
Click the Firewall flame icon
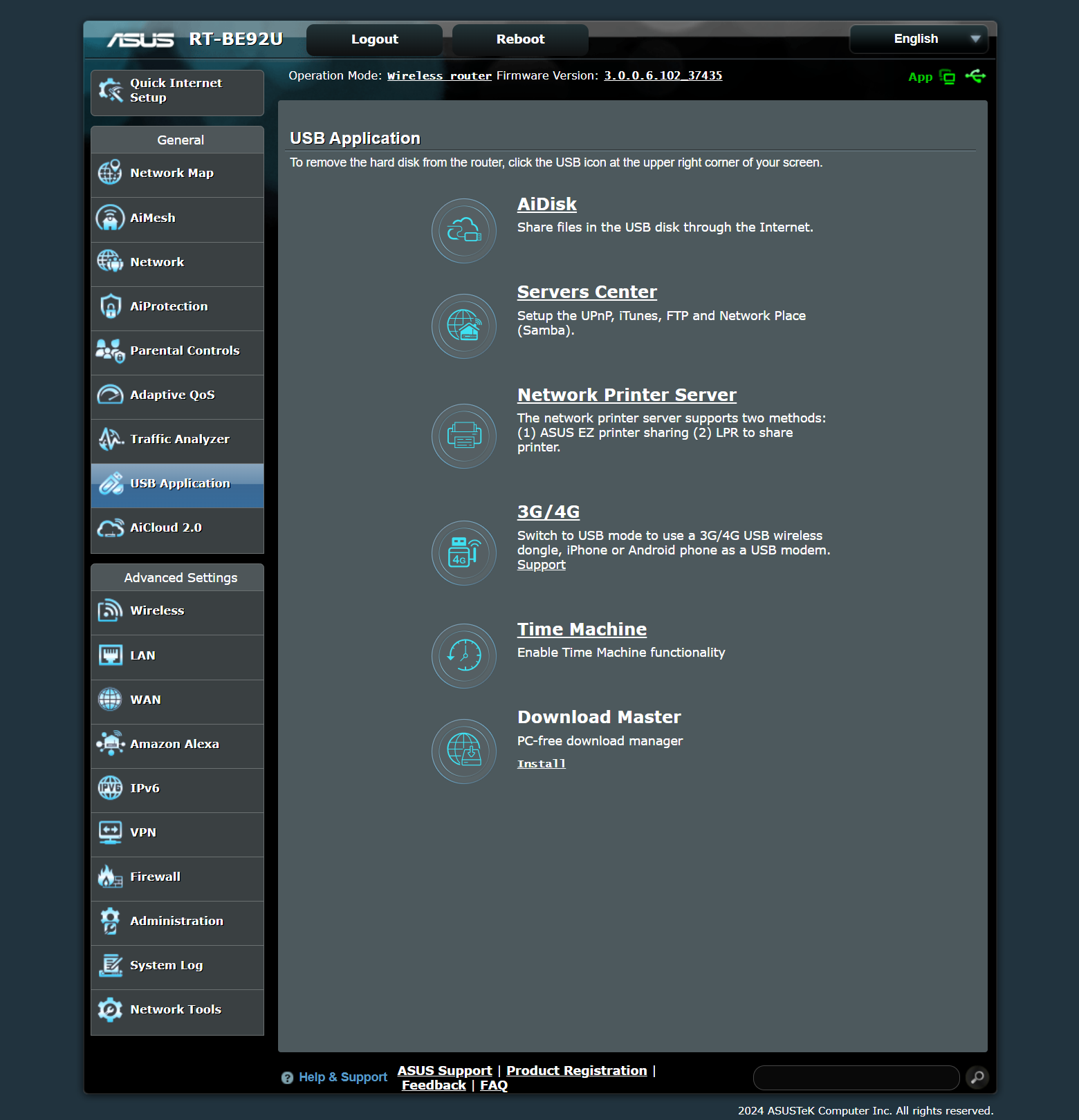point(110,877)
